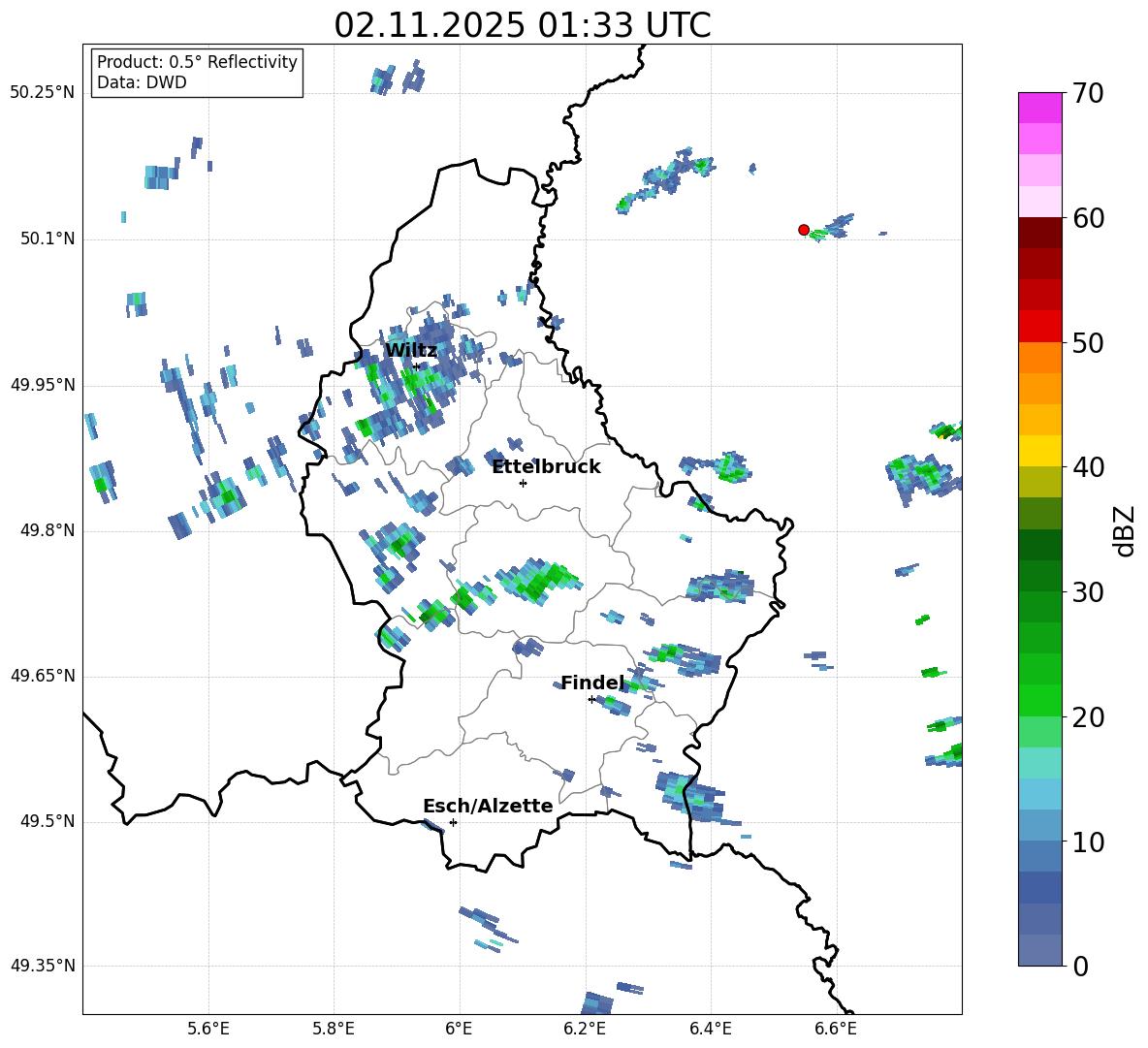Click the Wiltz city label
The width and height of the screenshot is (1148, 1048).
[411, 351]
